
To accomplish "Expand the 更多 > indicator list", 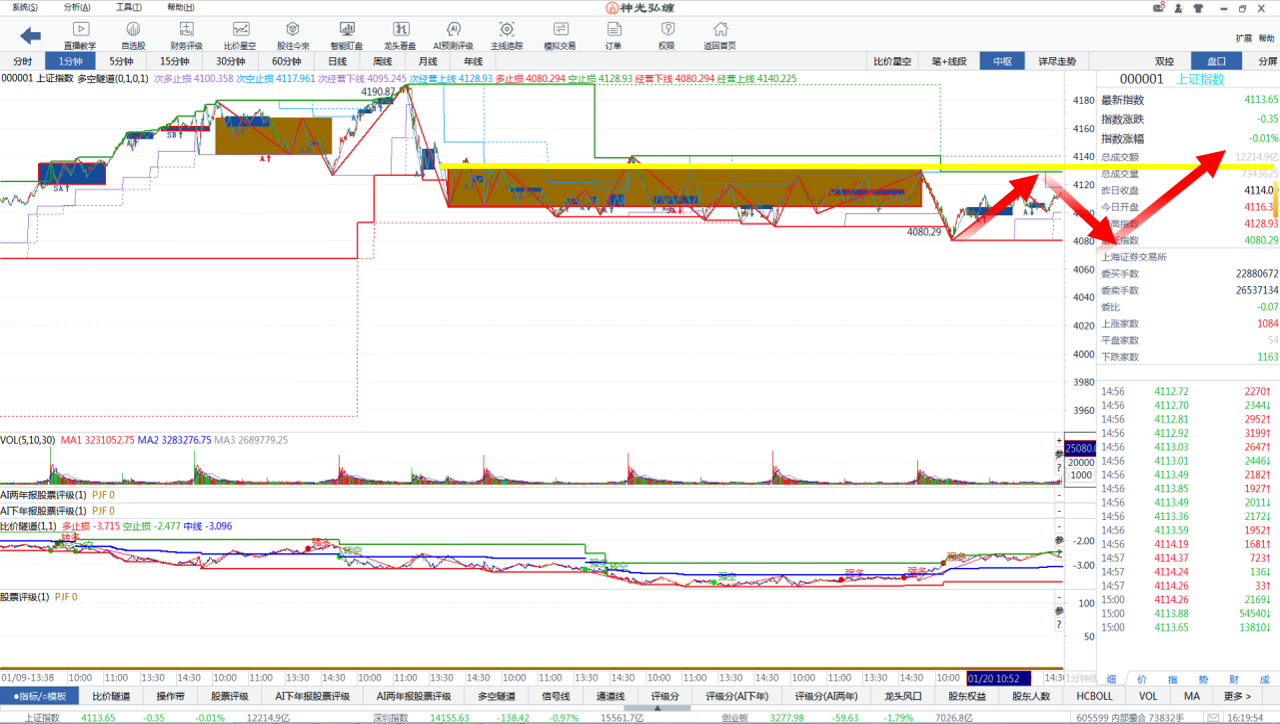I will pyautogui.click(x=1237, y=696).
